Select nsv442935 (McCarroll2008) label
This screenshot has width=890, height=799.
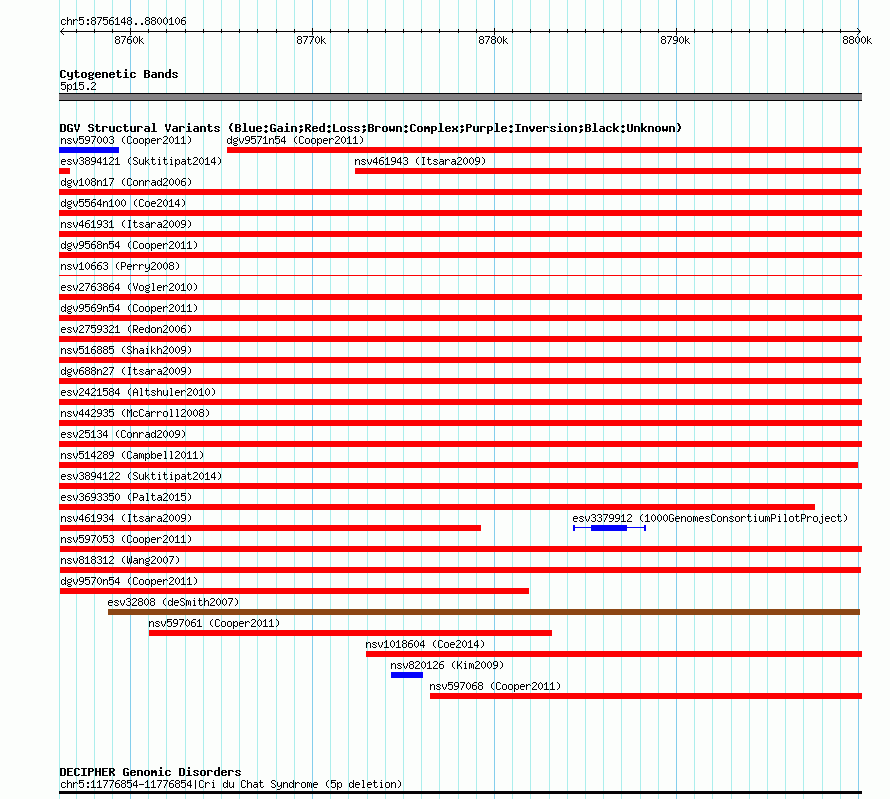point(135,413)
